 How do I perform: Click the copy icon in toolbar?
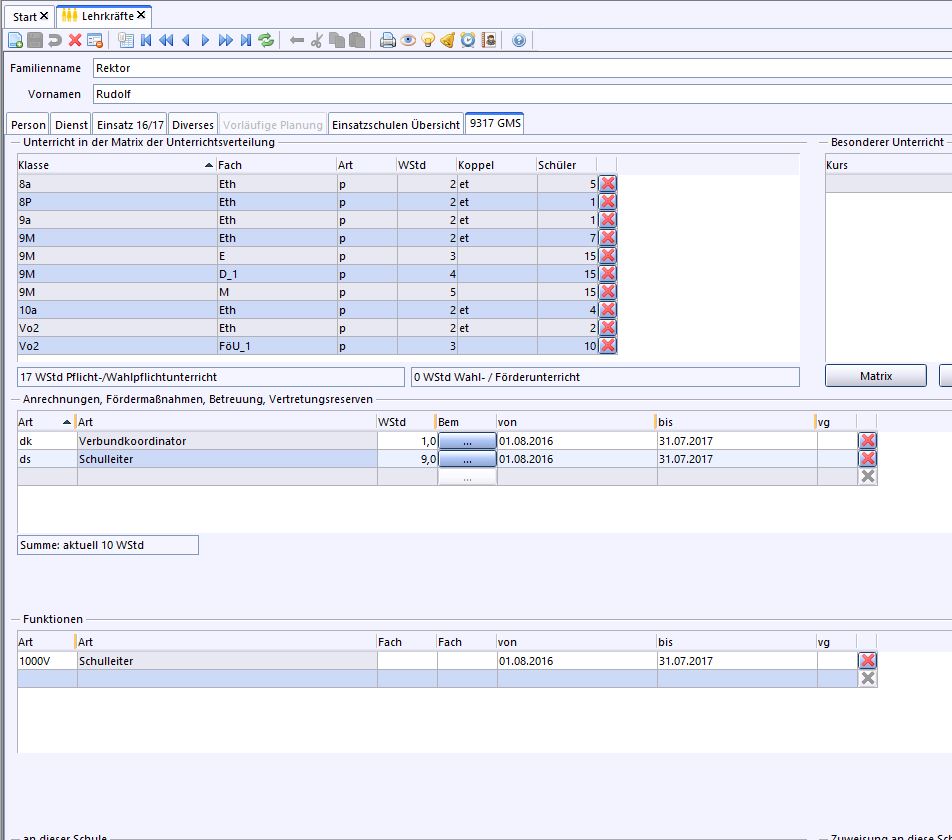(x=337, y=41)
